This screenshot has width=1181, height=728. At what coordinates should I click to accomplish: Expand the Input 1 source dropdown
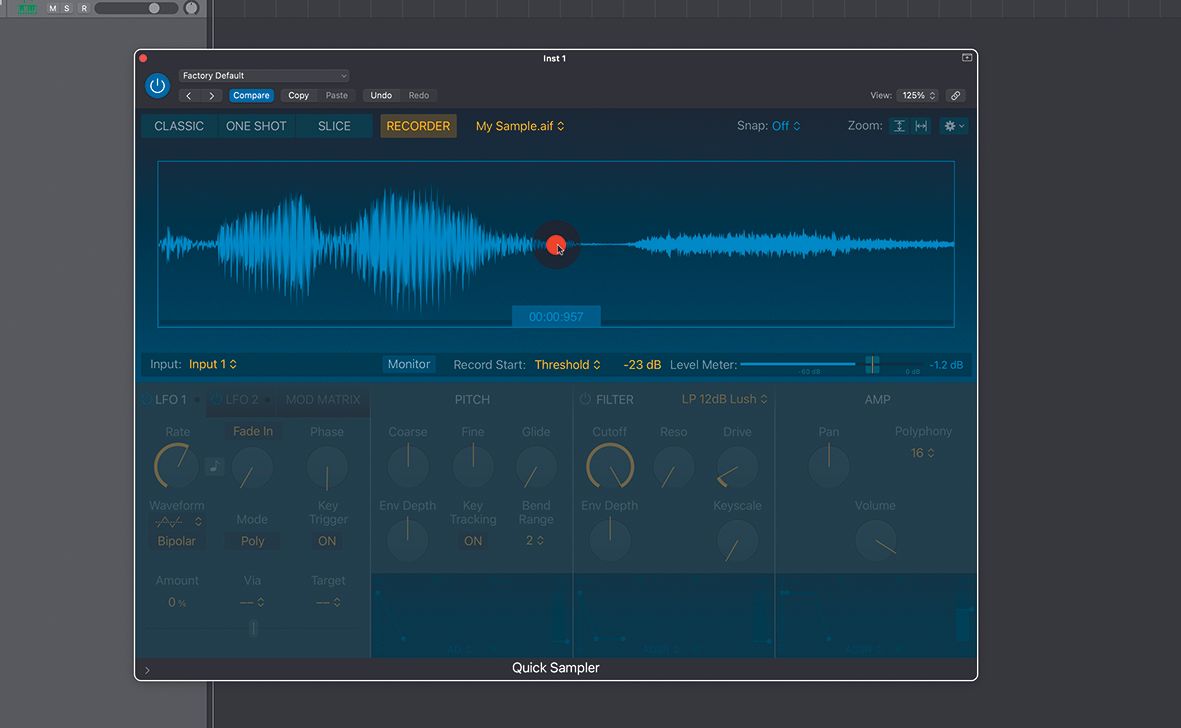coord(213,365)
